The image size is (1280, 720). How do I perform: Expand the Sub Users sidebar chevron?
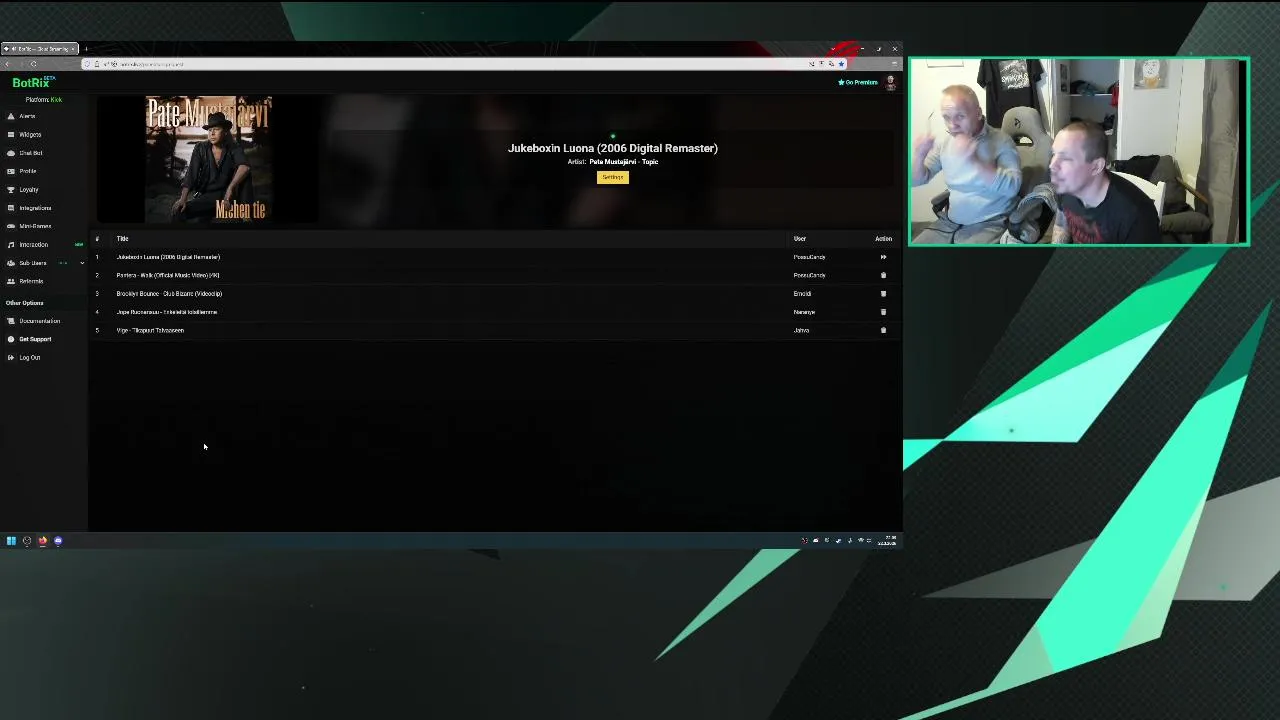[x=82, y=263]
